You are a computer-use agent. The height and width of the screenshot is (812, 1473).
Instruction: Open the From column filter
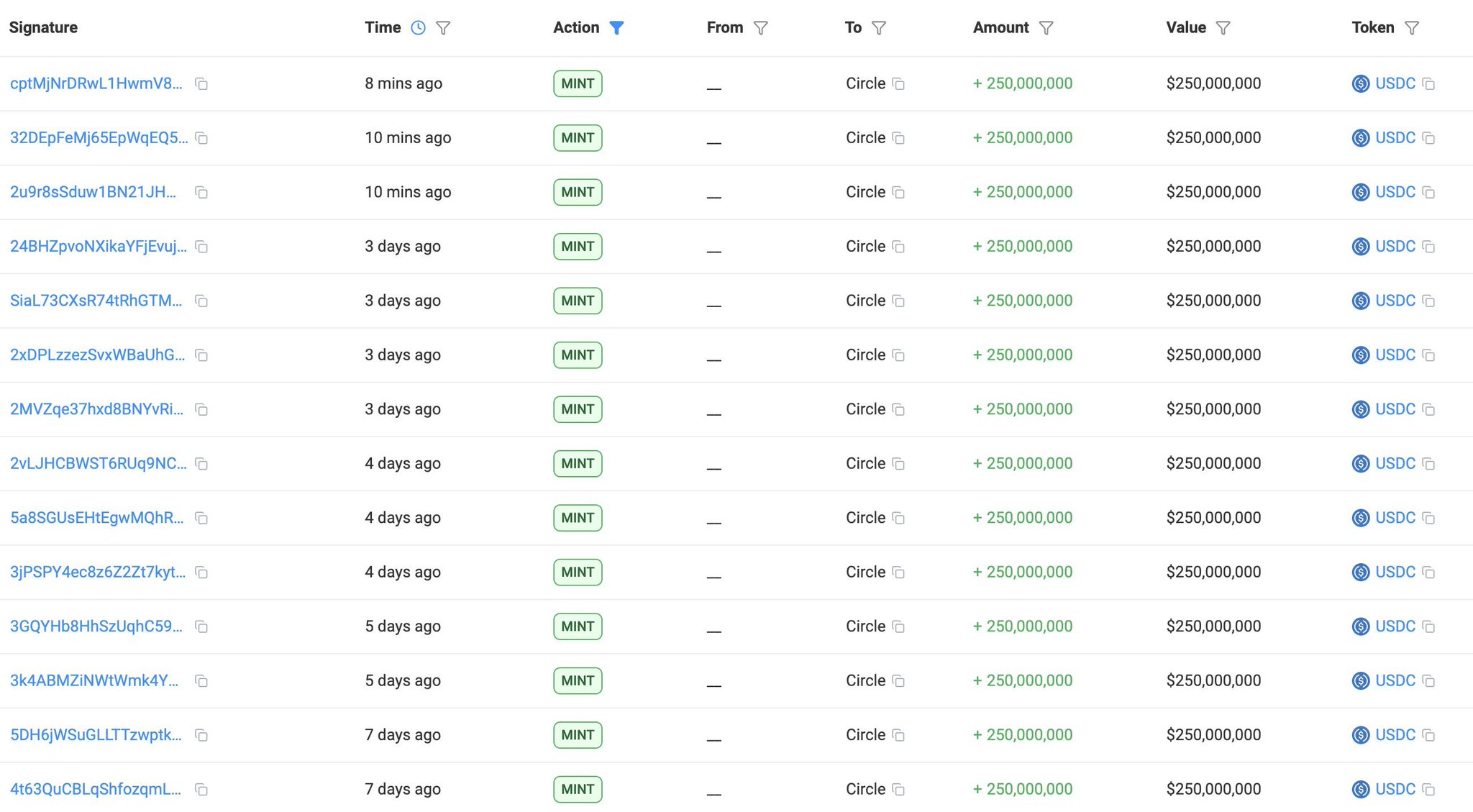tap(760, 28)
